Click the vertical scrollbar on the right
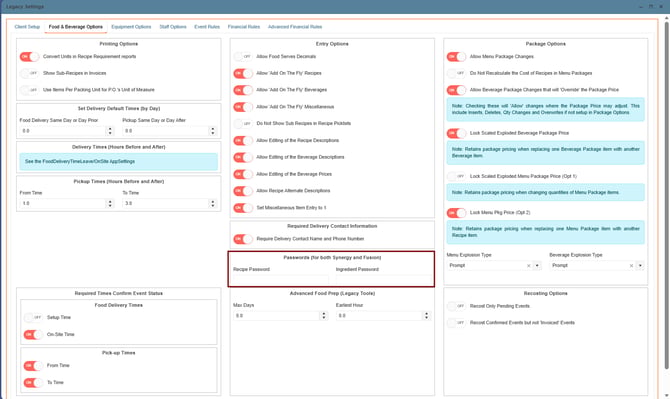The image size is (670, 399). (667, 194)
